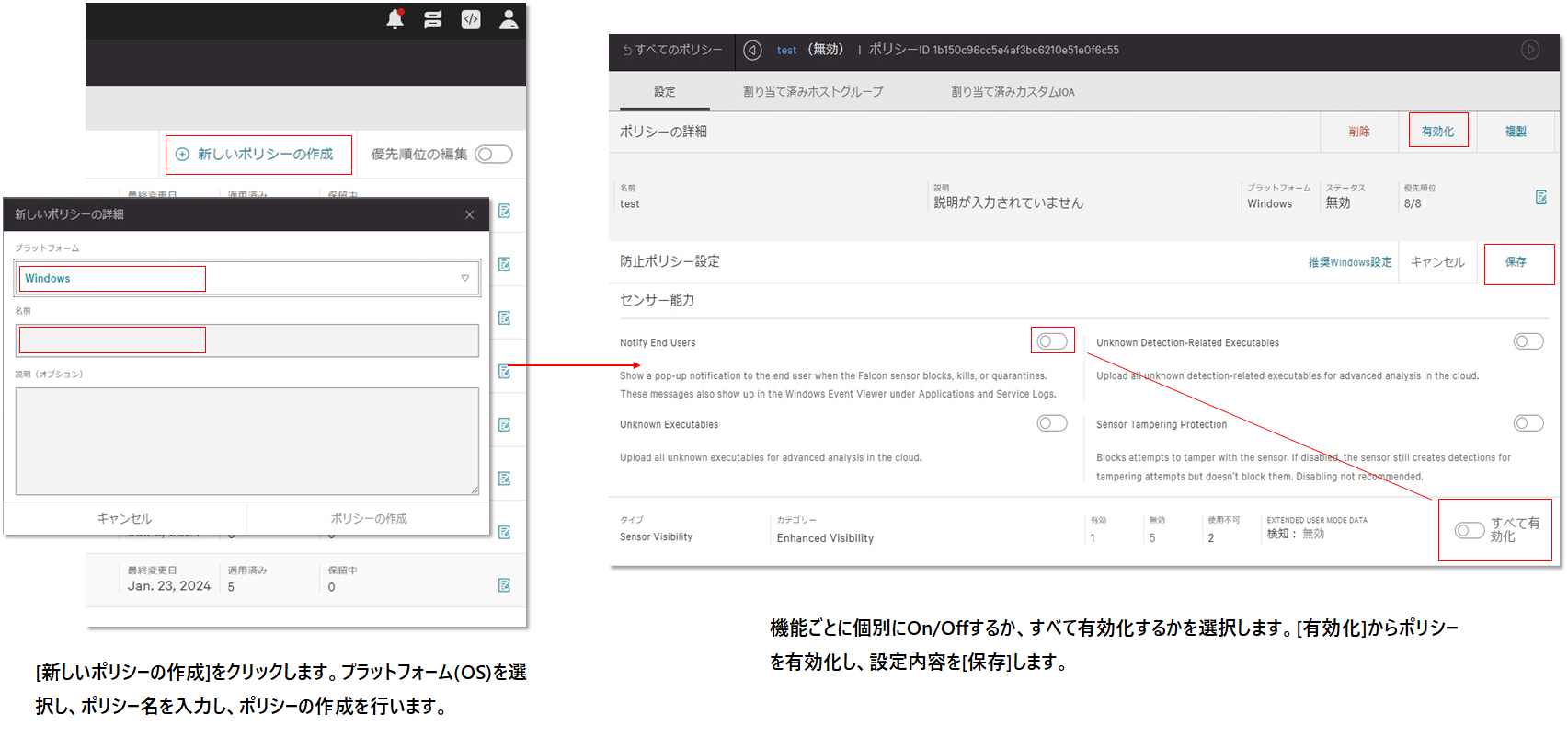Click the previous policy arrow circle icon
This screenshot has width=1568, height=738.
(752, 51)
